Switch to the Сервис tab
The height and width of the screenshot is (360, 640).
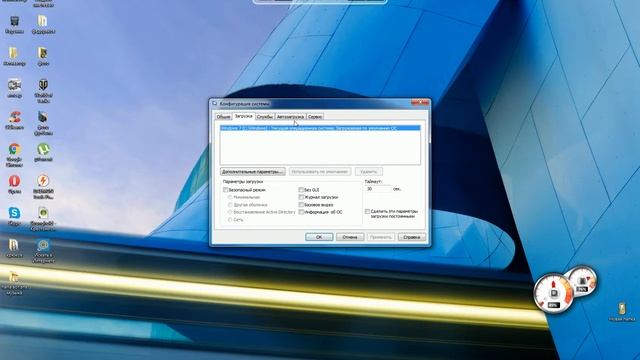[315, 117]
